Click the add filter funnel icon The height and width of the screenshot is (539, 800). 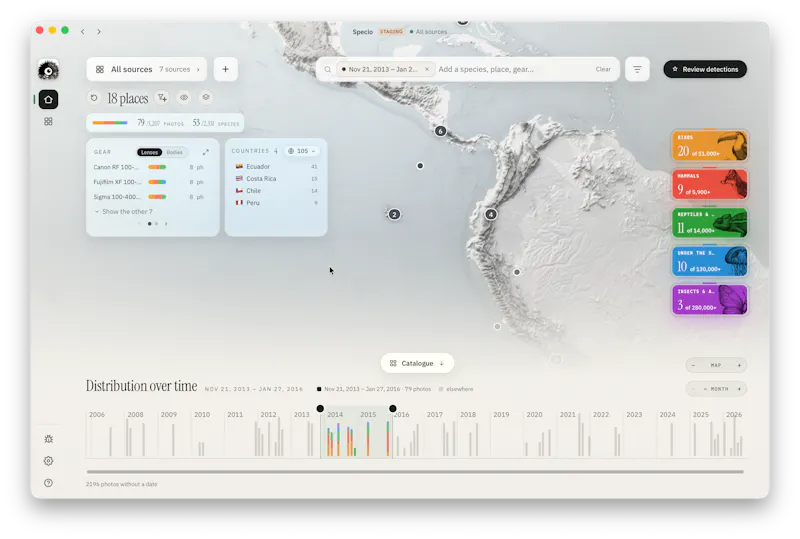coord(162,97)
